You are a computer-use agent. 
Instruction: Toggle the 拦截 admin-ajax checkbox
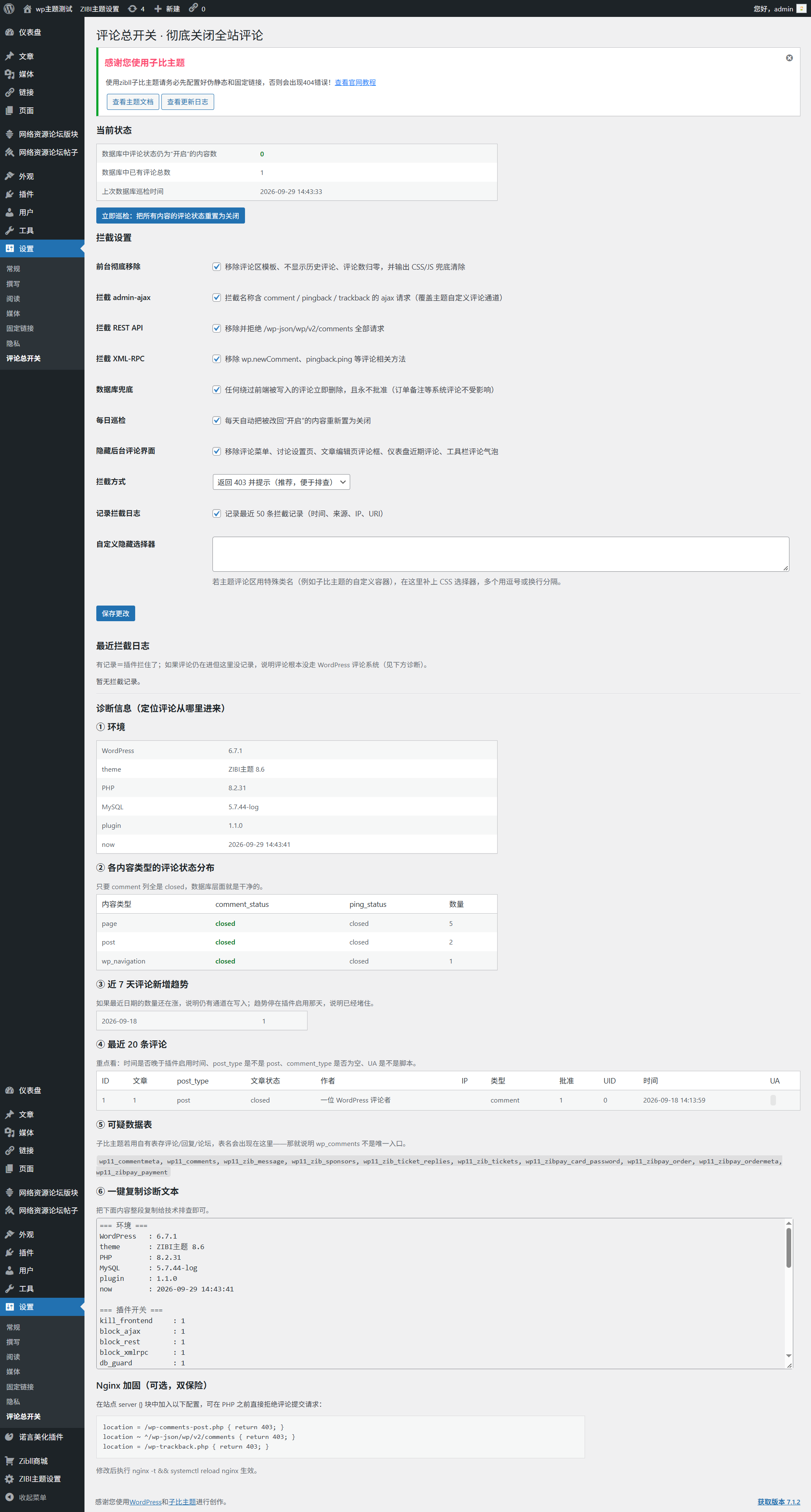217,297
